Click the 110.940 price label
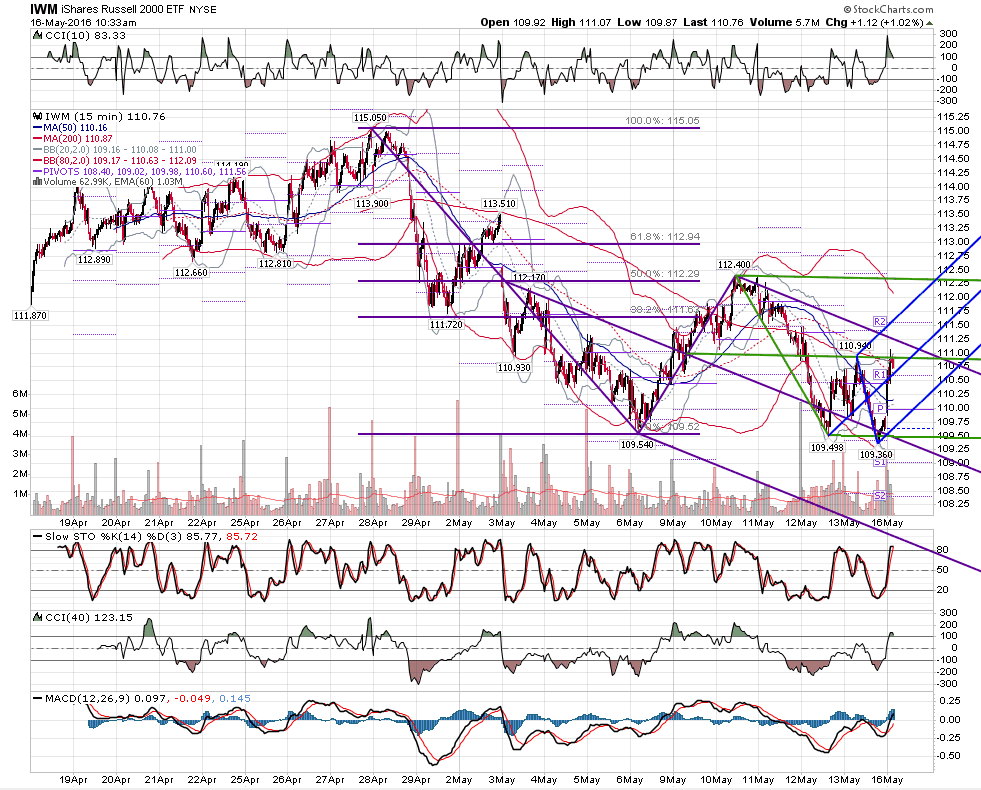The image size is (981, 790). pos(855,345)
